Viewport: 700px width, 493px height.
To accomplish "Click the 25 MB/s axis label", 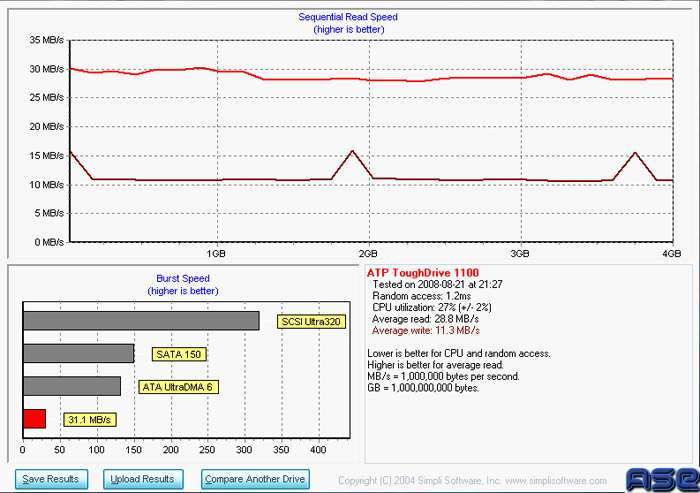I will click(x=47, y=97).
